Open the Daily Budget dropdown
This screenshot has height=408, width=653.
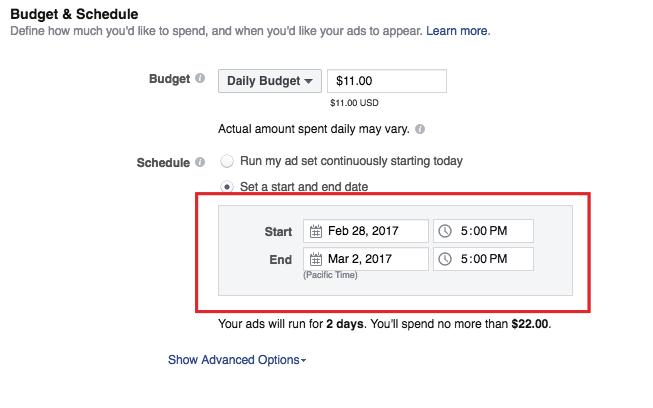pos(269,81)
